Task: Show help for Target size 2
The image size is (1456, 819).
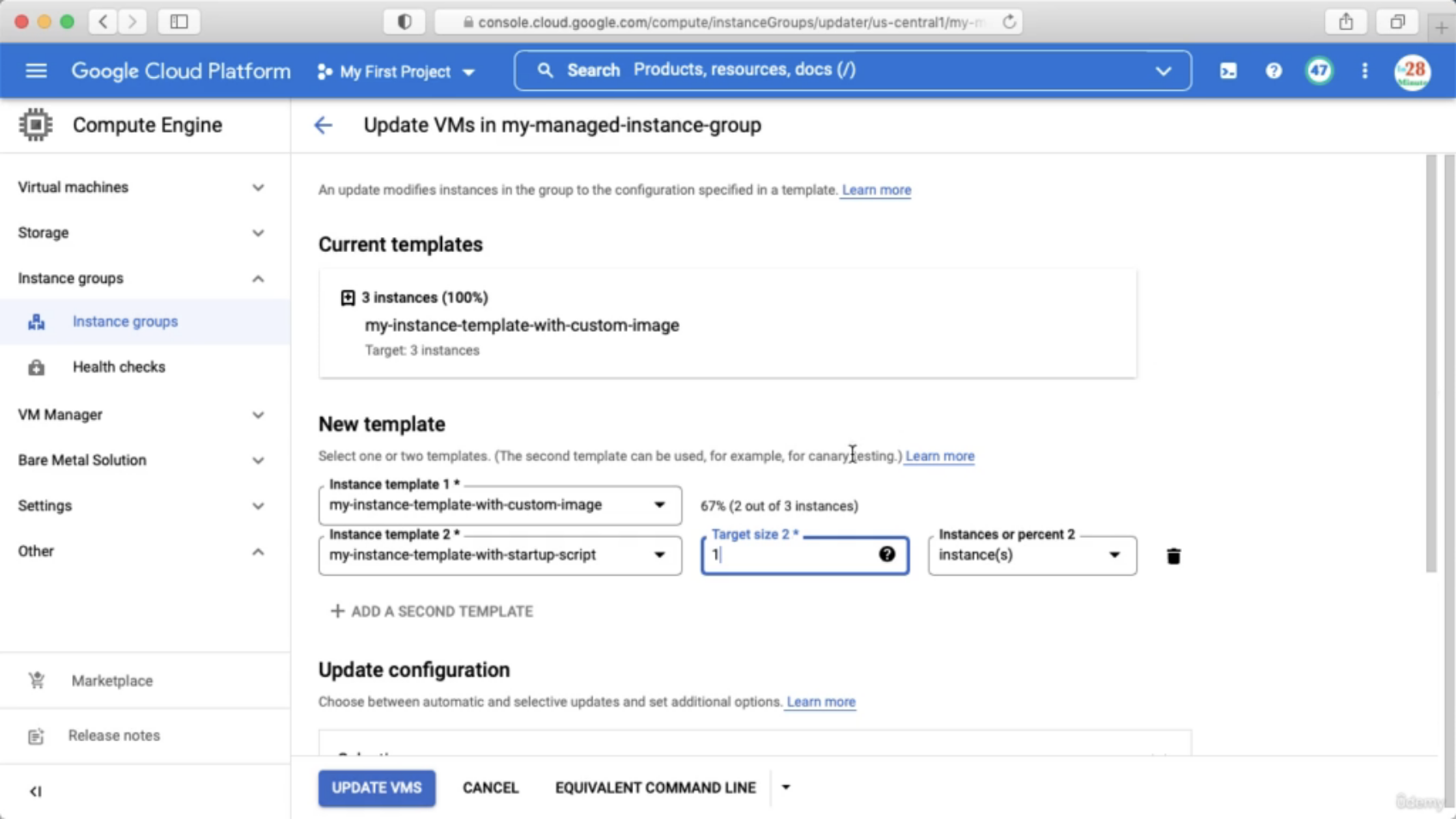Action: [886, 554]
